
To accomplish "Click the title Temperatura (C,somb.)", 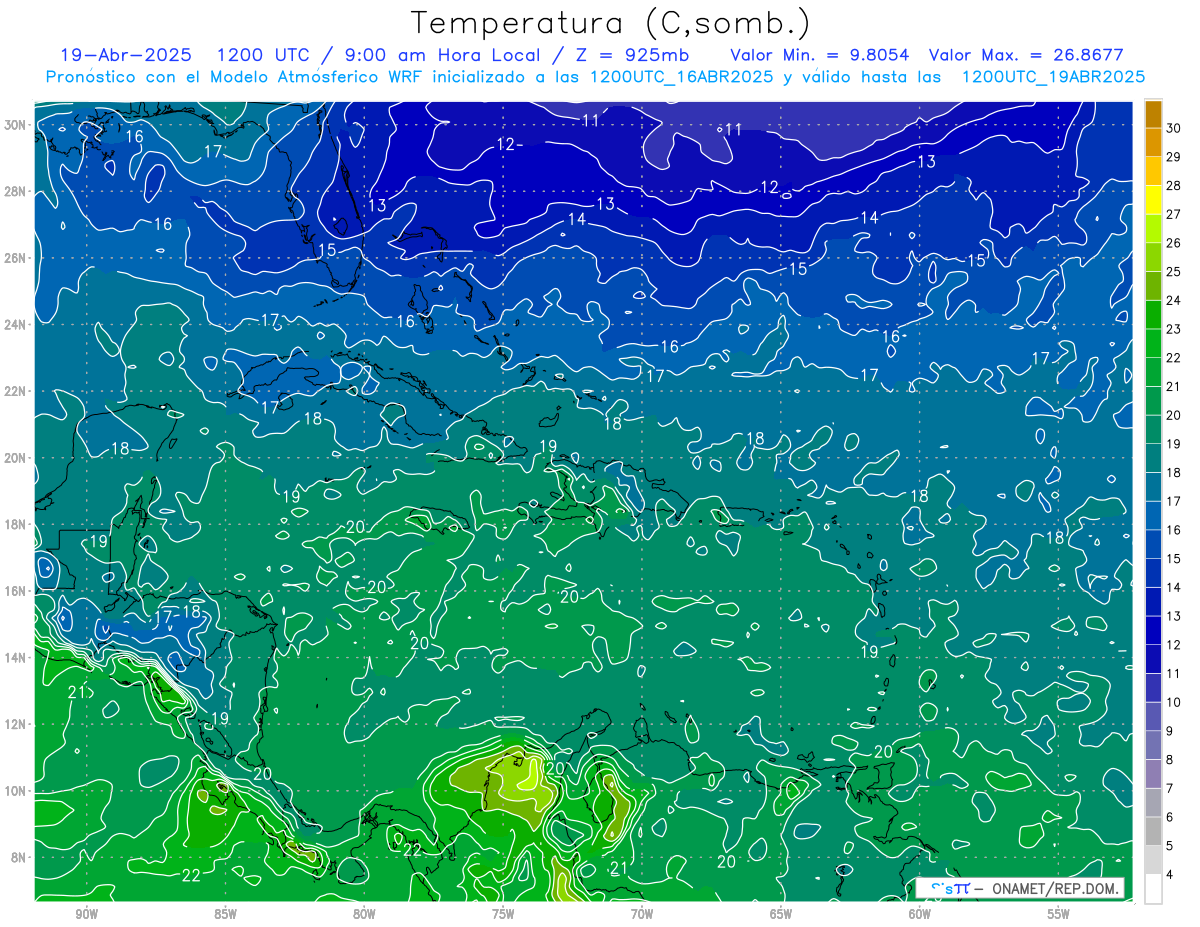I will [611, 23].
